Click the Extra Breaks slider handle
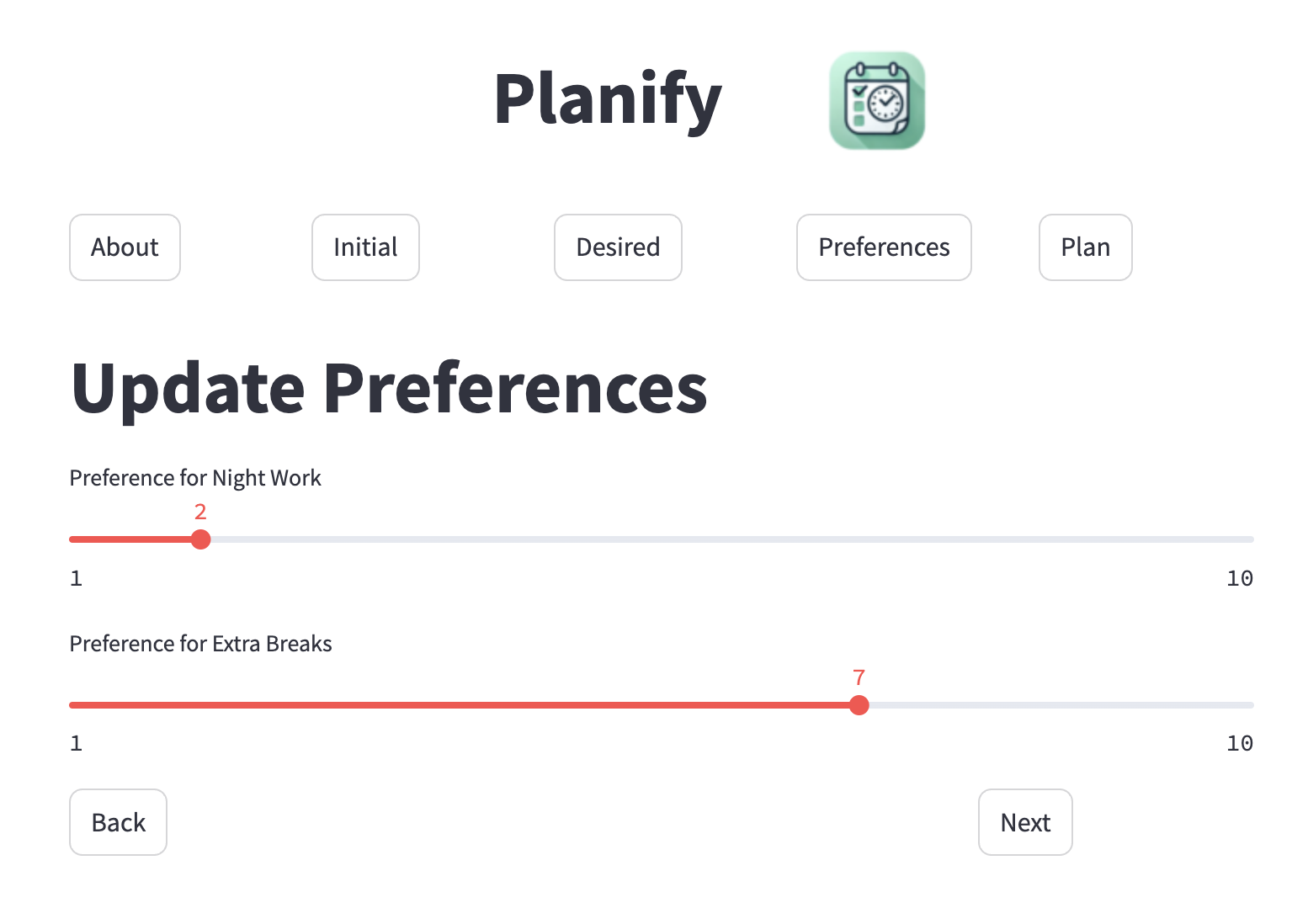The image size is (1308, 924). (x=859, y=705)
